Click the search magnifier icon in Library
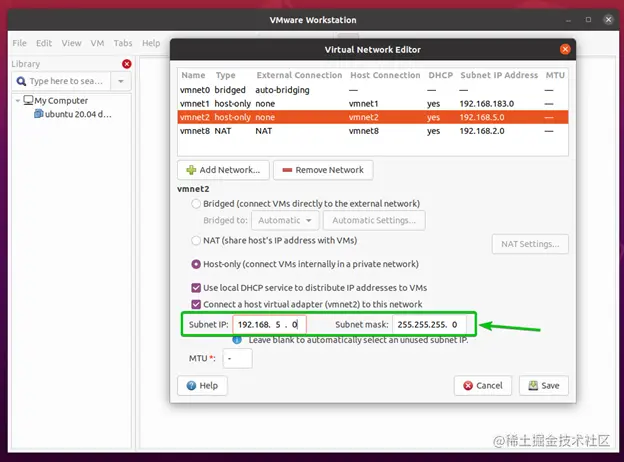This screenshot has height=462, width=624. pyautogui.click(x=21, y=81)
